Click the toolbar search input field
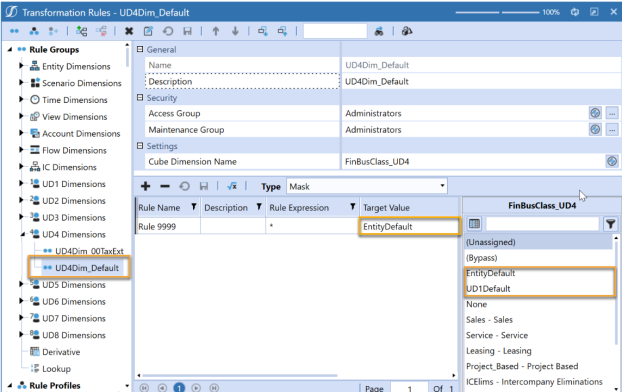The image size is (622, 392). click(x=335, y=31)
